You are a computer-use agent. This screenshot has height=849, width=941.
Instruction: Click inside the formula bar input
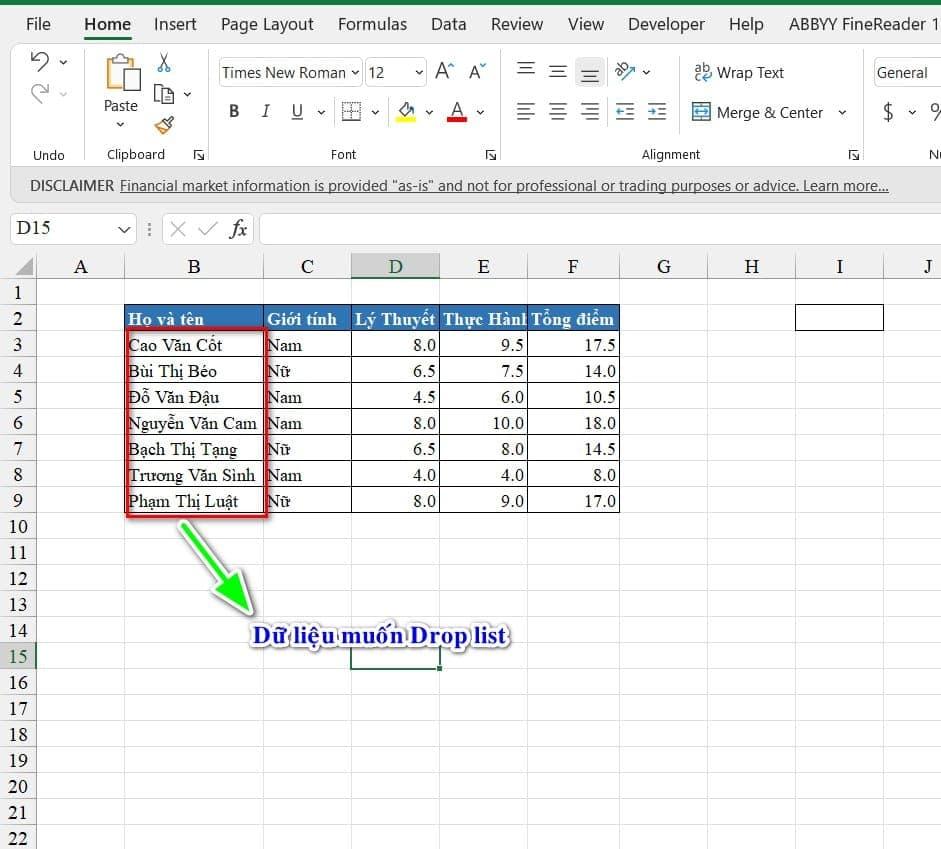[x=598, y=229]
